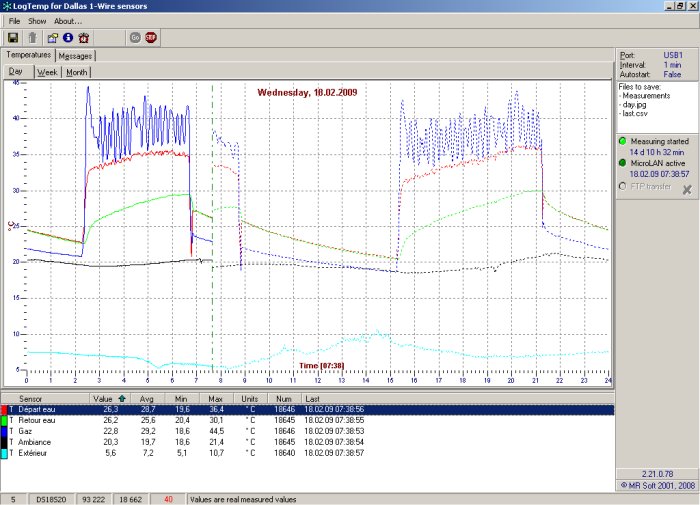Image resolution: width=700 pixels, height=505 pixels.
Task: Open the Show menu
Action: tap(37, 20)
